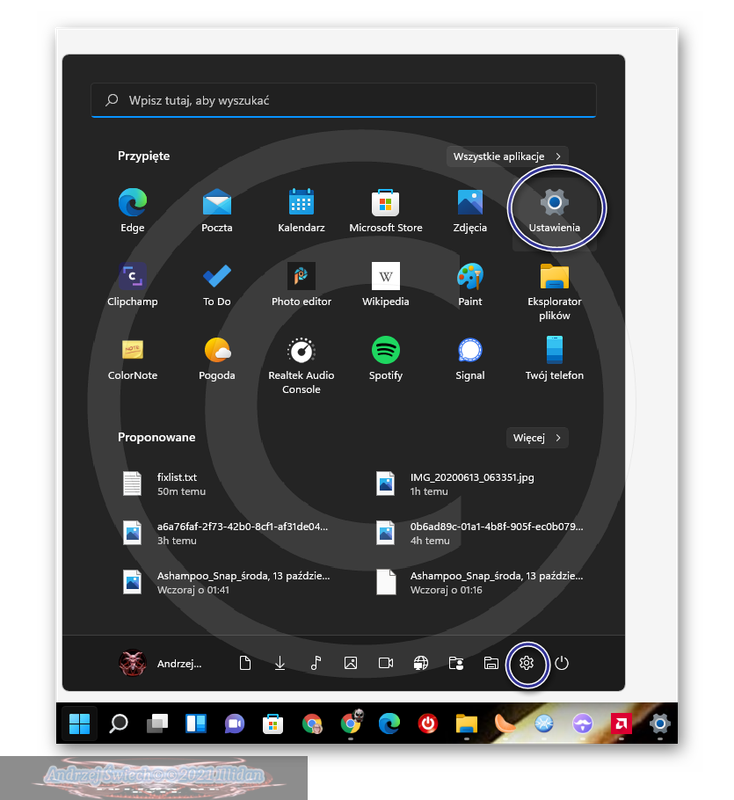Open Pictures folder icon in Start footer
Screen dimensions: 734x800
click(x=350, y=663)
